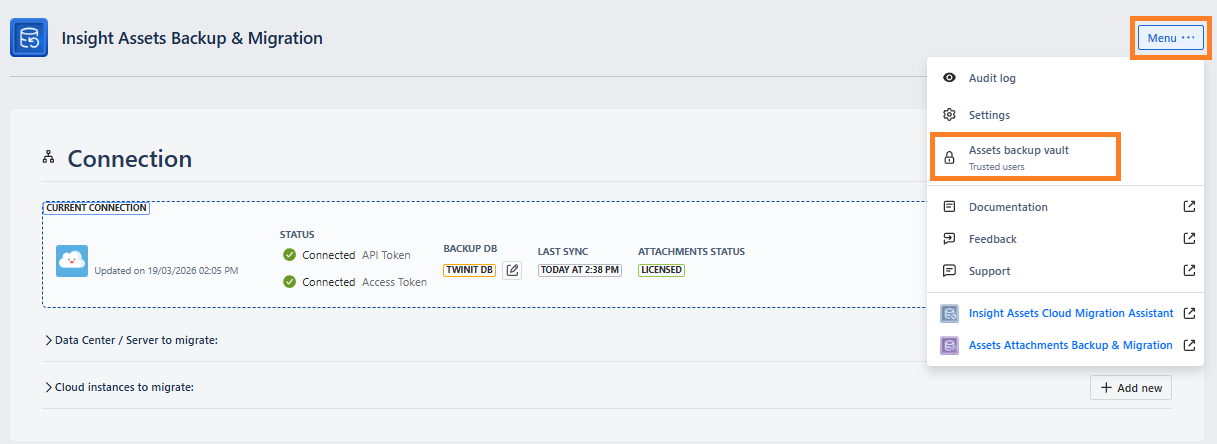
Task: Click the lock icon beside Assets backup vault
Action: tap(949, 157)
